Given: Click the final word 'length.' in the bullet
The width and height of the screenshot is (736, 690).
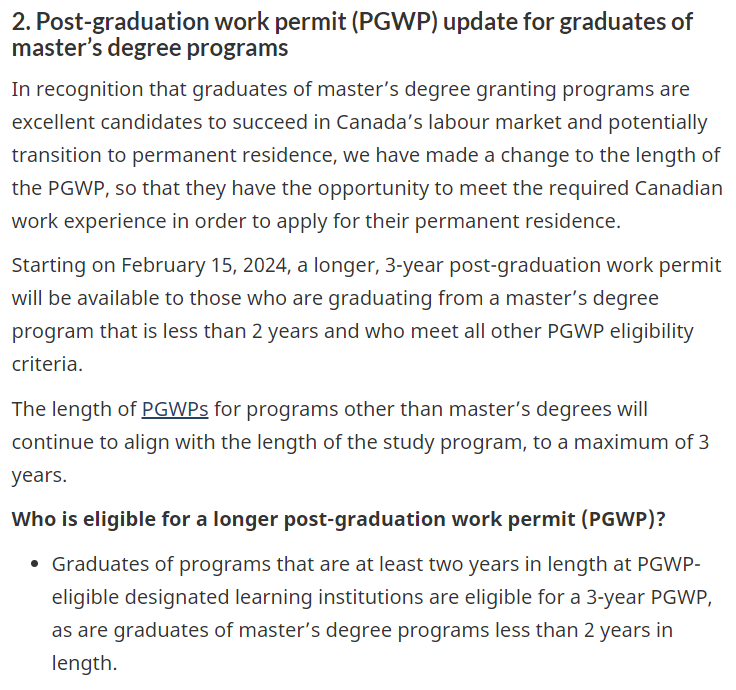Looking at the screenshot, I should point(84,663).
